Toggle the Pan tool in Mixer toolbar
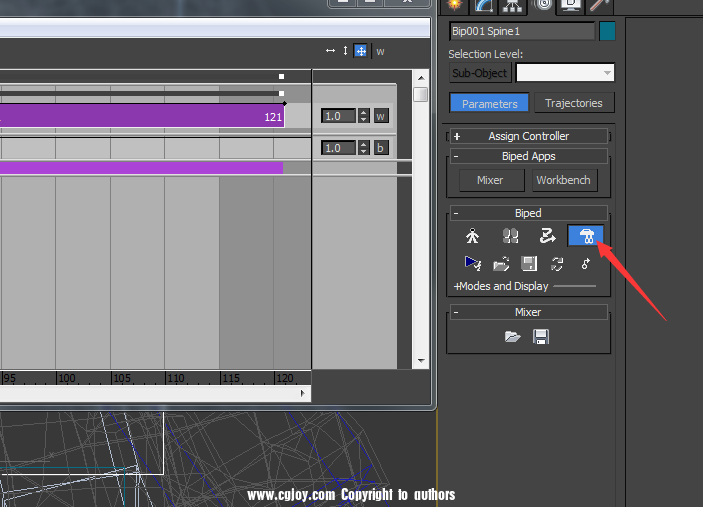This screenshot has height=507, width=703. click(360, 51)
